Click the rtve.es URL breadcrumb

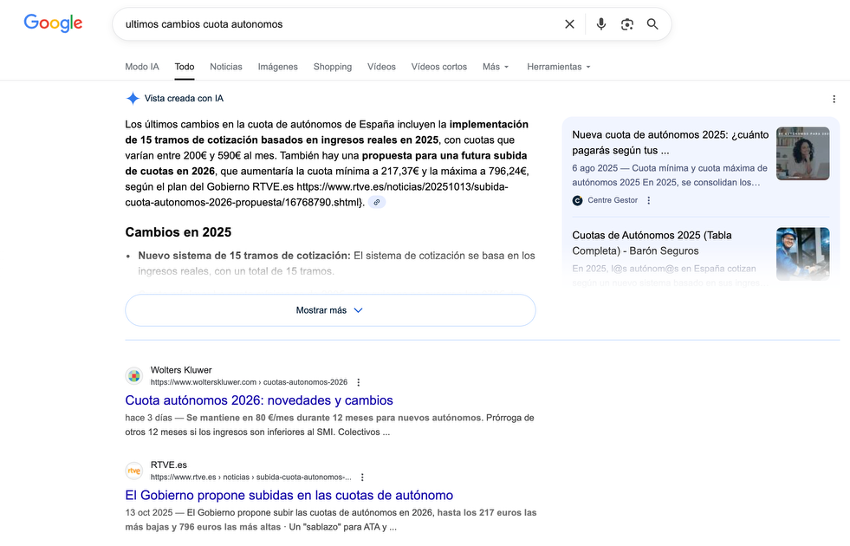[251, 477]
